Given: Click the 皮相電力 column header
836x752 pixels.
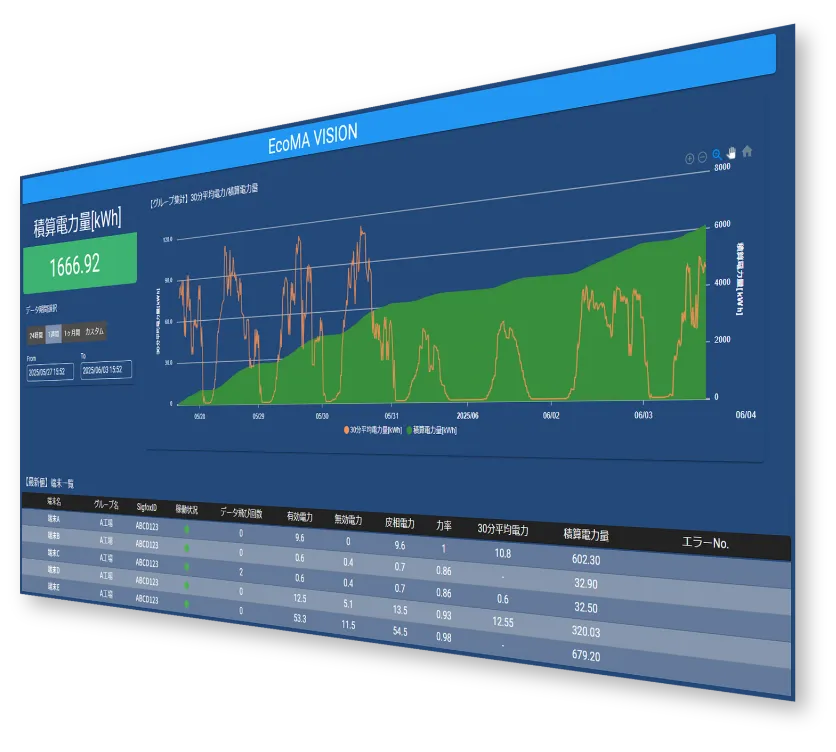Looking at the screenshot, I should pos(400,523).
